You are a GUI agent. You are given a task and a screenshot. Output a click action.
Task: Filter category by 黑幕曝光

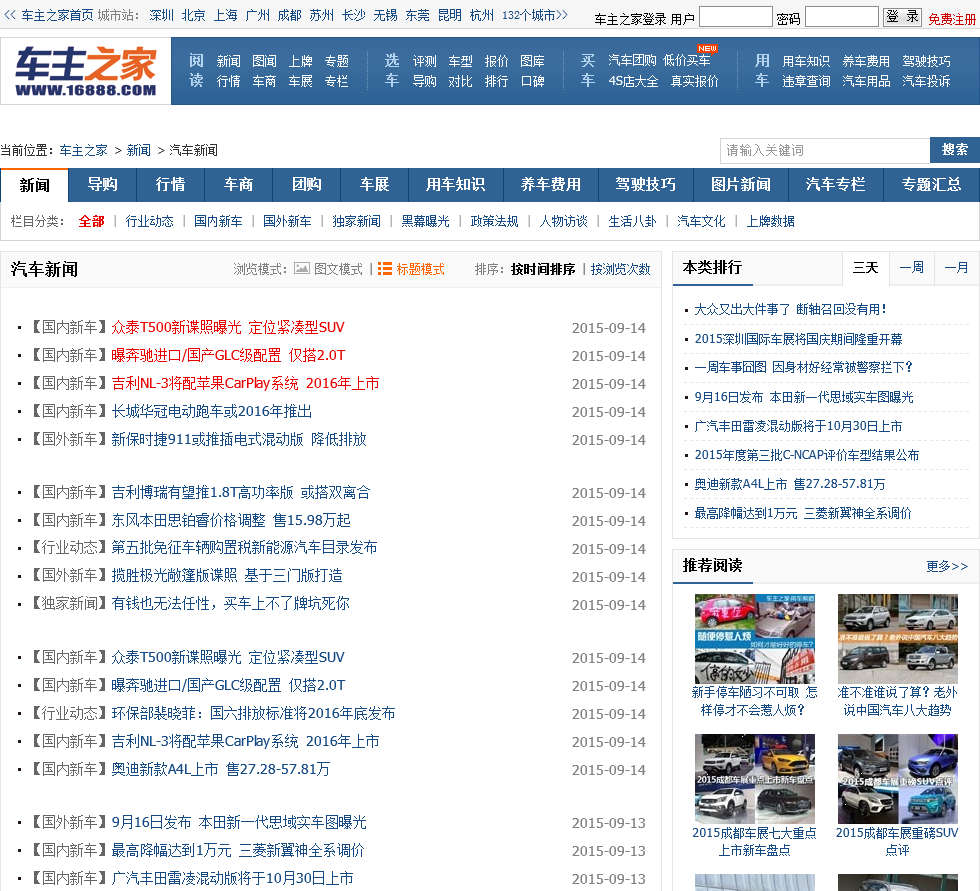click(x=426, y=221)
